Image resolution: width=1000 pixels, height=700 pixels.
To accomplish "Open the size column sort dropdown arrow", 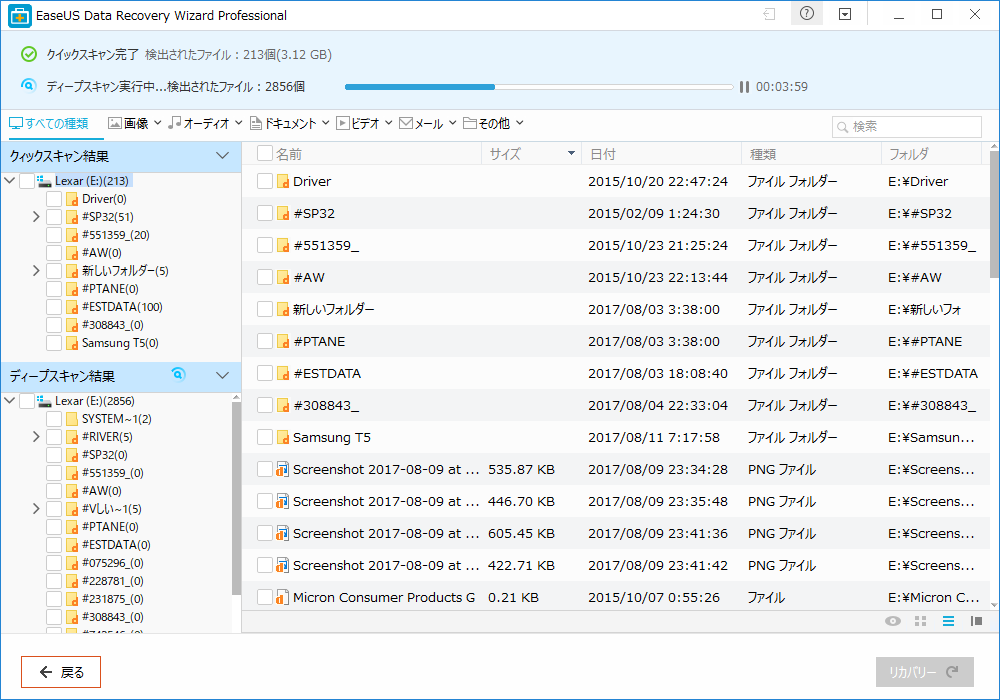I will pos(571,154).
